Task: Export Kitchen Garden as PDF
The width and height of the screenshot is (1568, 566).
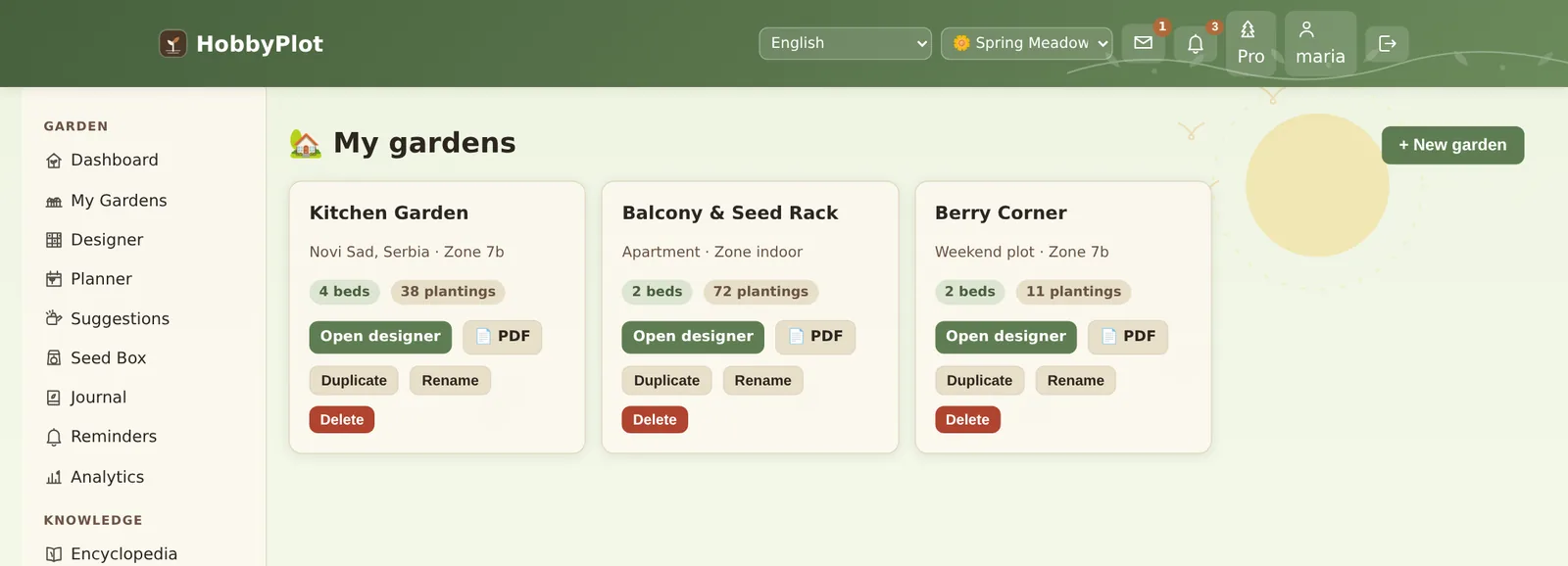Action: pyautogui.click(x=503, y=337)
